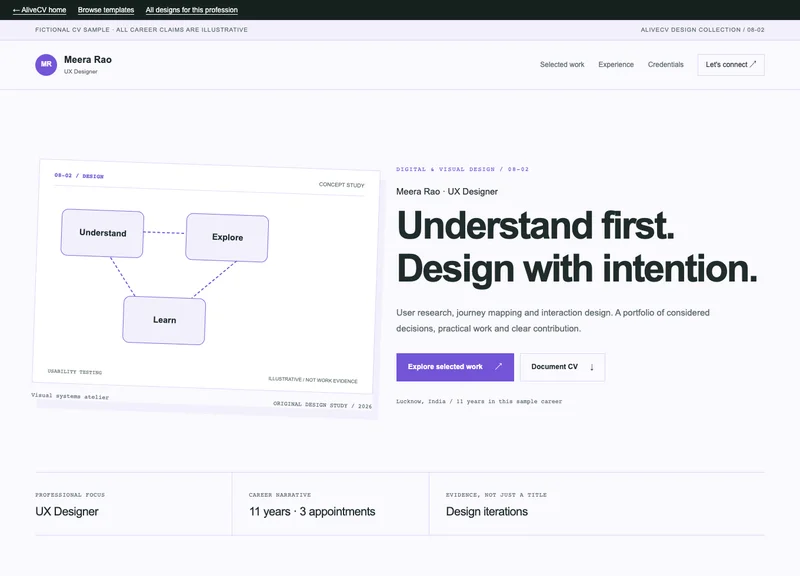
Task: Click EVIDENCE, NOT JUST A TITLE label
Action: 496,495
